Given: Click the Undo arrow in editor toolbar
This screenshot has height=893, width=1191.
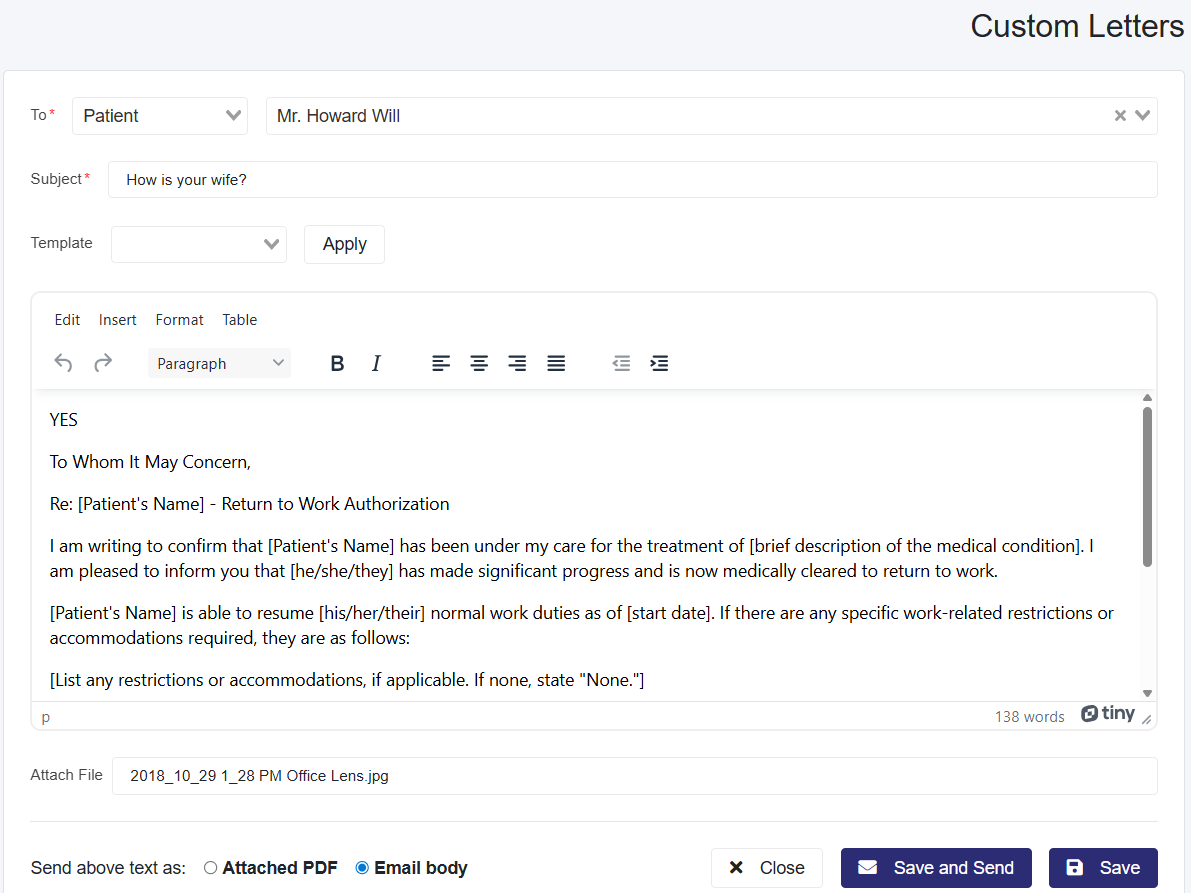Looking at the screenshot, I should click(x=63, y=363).
